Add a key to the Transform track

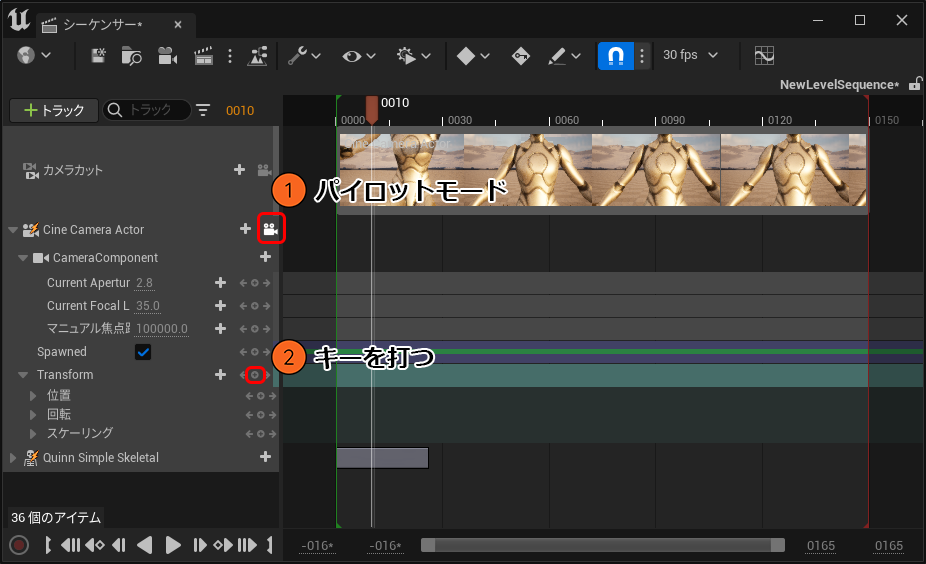[255, 375]
